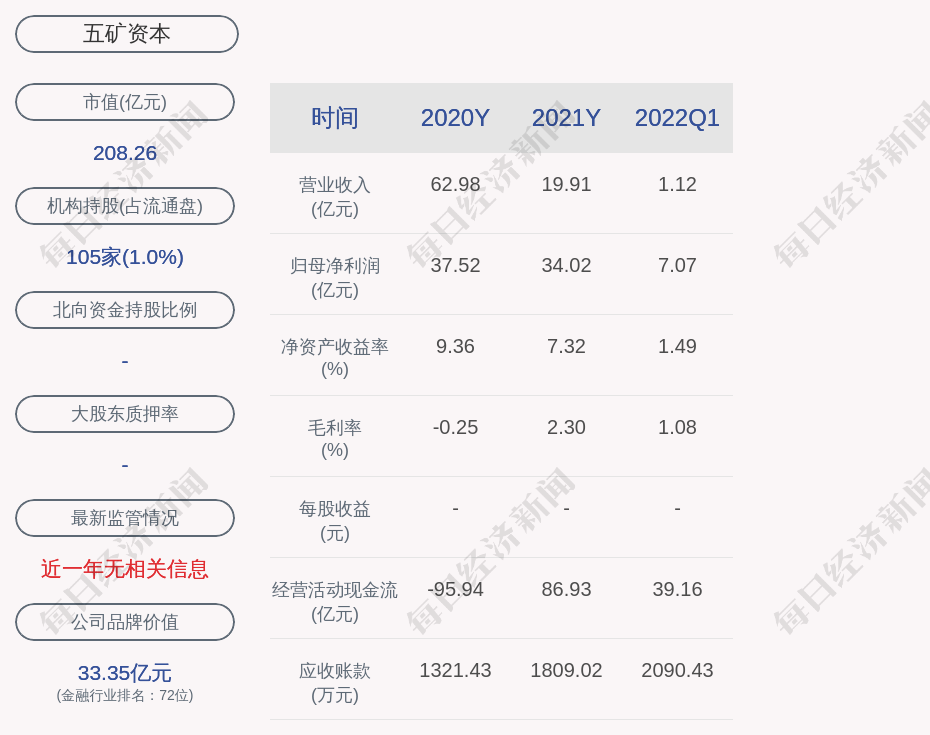Screen dimensions: 930x735
Task: Click the 时间 table header
Action: 335,118
